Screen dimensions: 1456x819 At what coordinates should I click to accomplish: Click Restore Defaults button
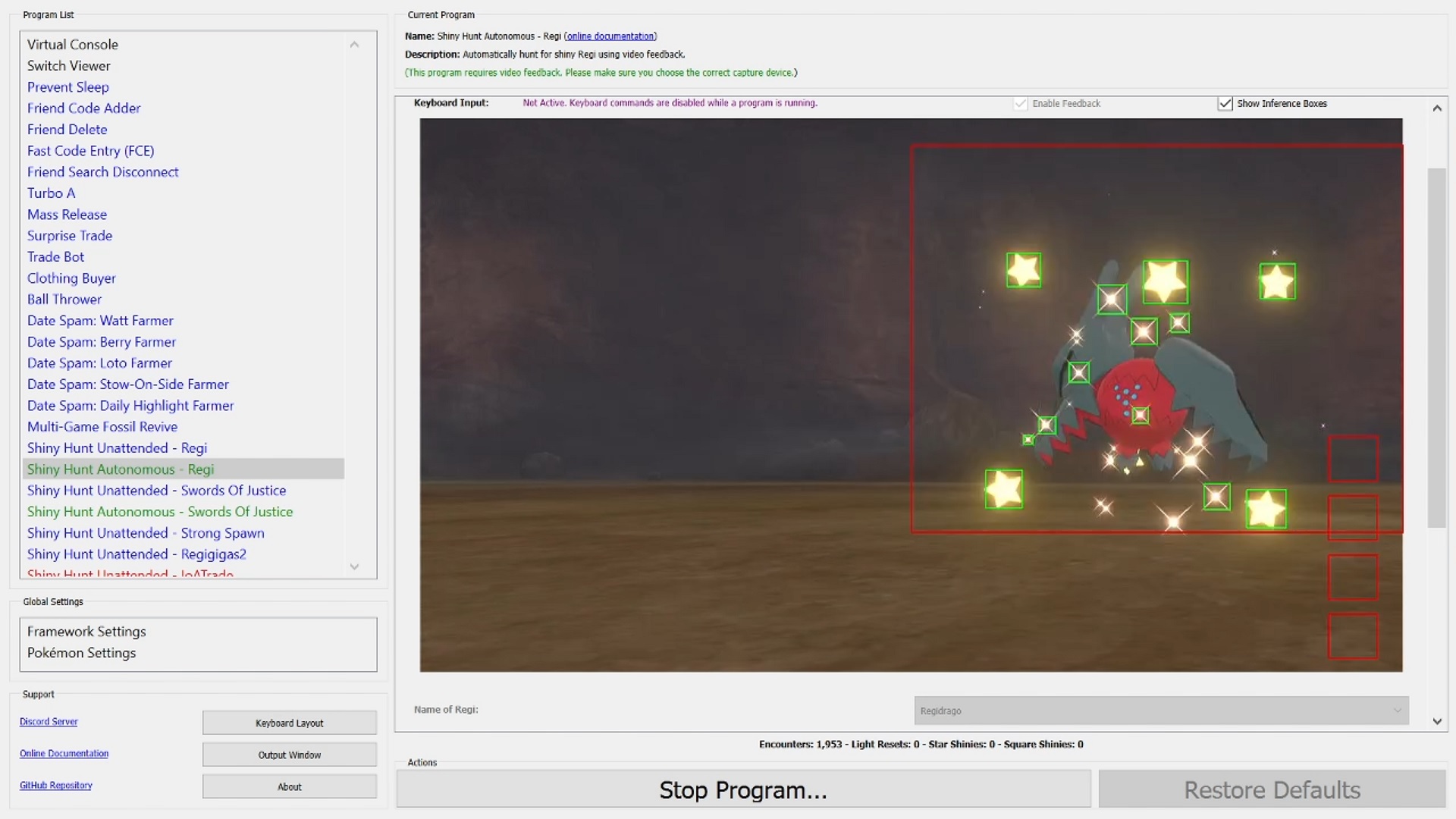[1272, 789]
